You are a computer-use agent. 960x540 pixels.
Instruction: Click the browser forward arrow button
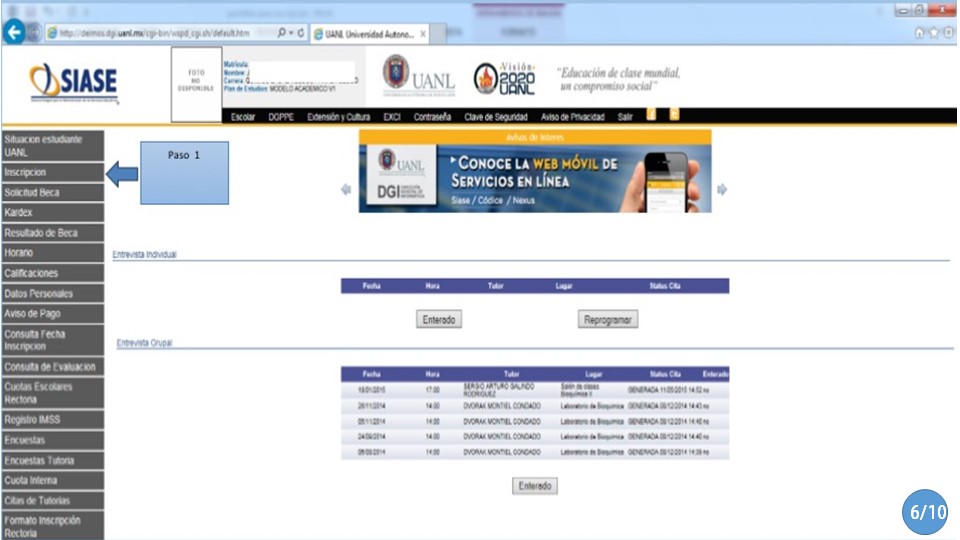(x=34, y=33)
